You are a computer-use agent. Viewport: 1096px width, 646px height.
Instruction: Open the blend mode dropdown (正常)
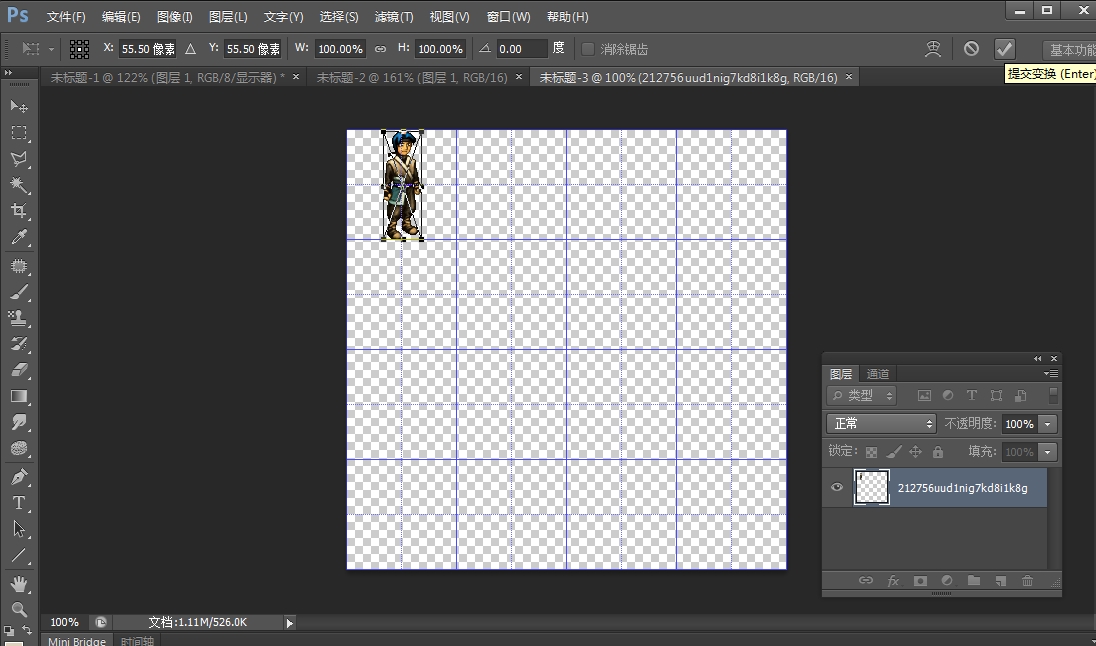(x=881, y=424)
